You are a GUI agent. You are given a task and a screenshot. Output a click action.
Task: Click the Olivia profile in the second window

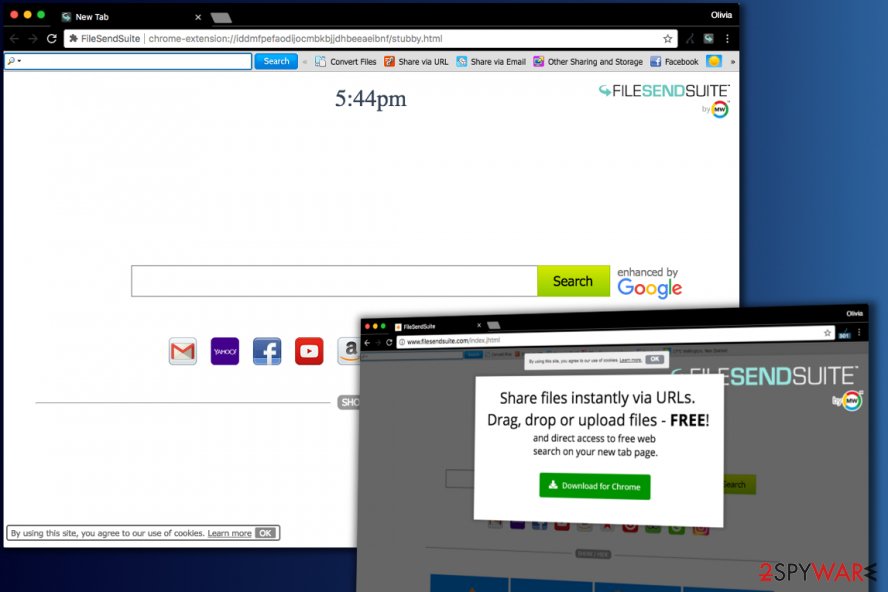pyautogui.click(x=855, y=313)
